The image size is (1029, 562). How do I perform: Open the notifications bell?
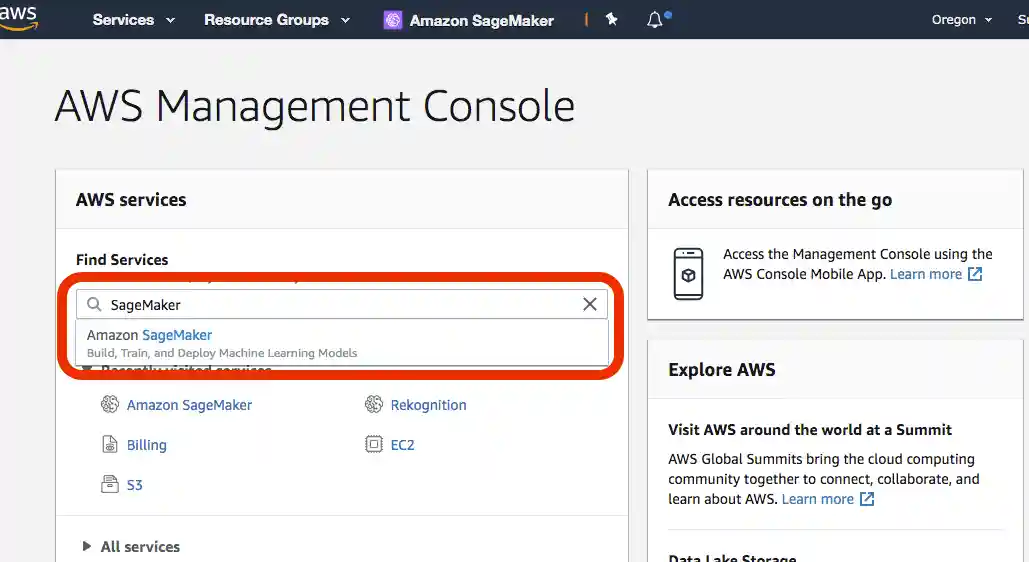tap(655, 20)
